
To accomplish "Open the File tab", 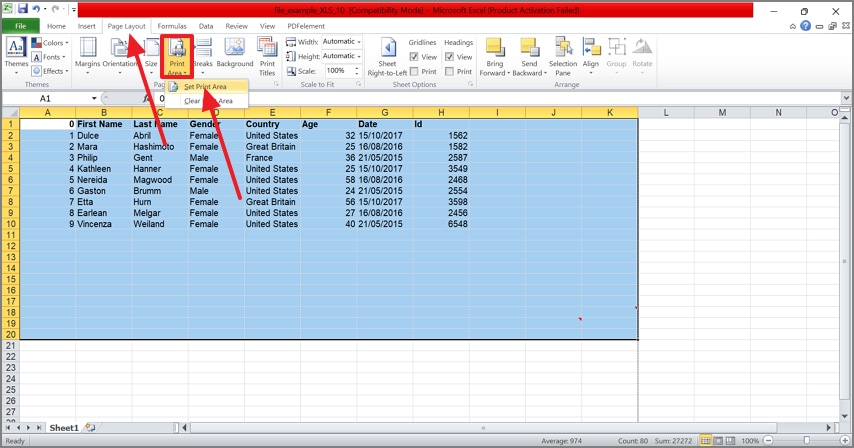I will 21,26.
